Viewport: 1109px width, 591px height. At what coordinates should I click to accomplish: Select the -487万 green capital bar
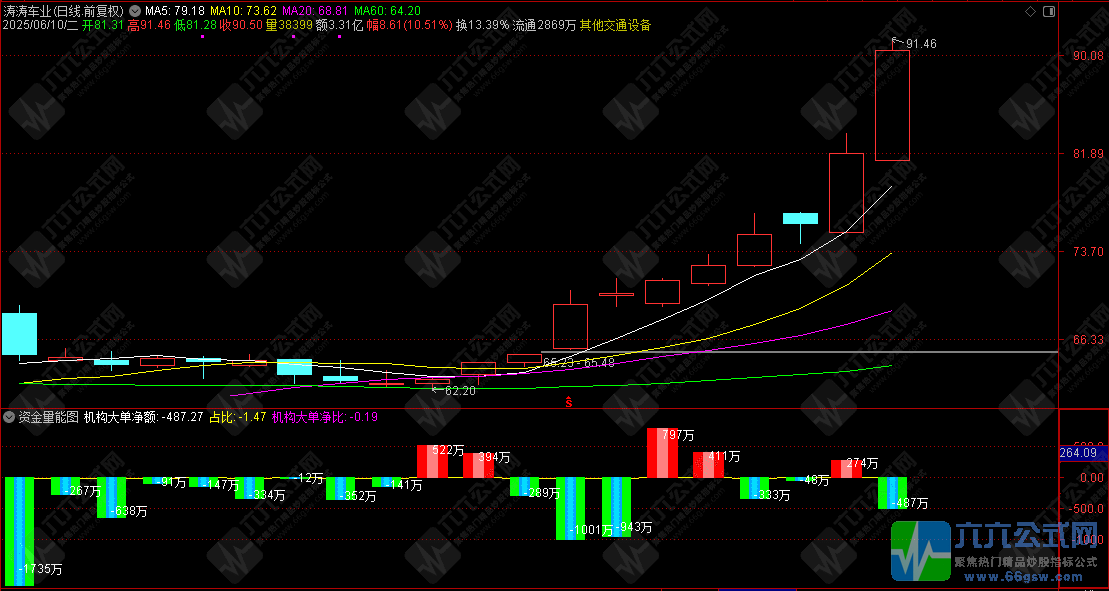pos(892,492)
